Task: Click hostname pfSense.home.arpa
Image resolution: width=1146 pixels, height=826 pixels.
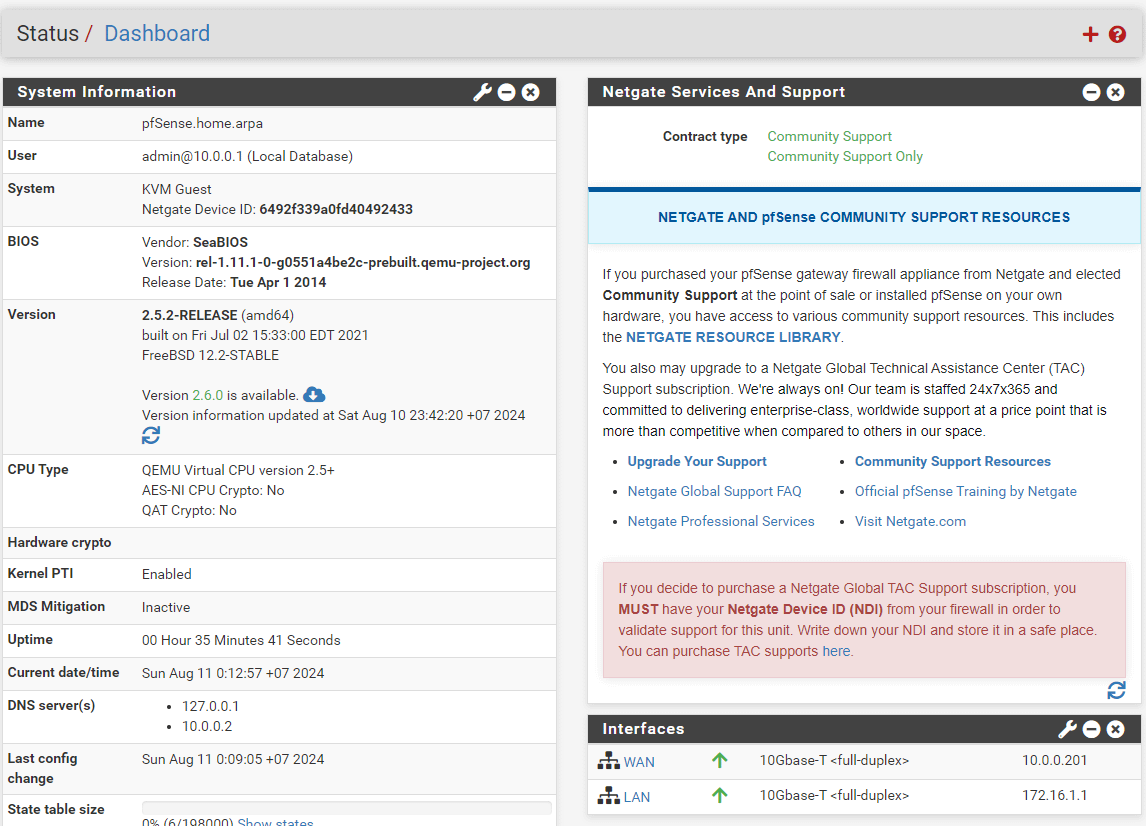Action: 202,124
